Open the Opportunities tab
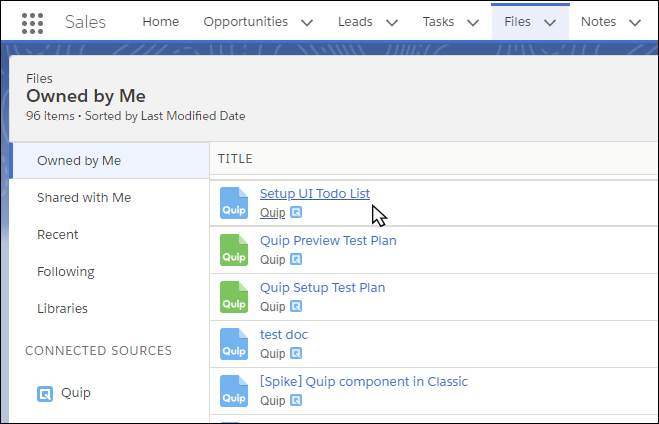 point(246,22)
